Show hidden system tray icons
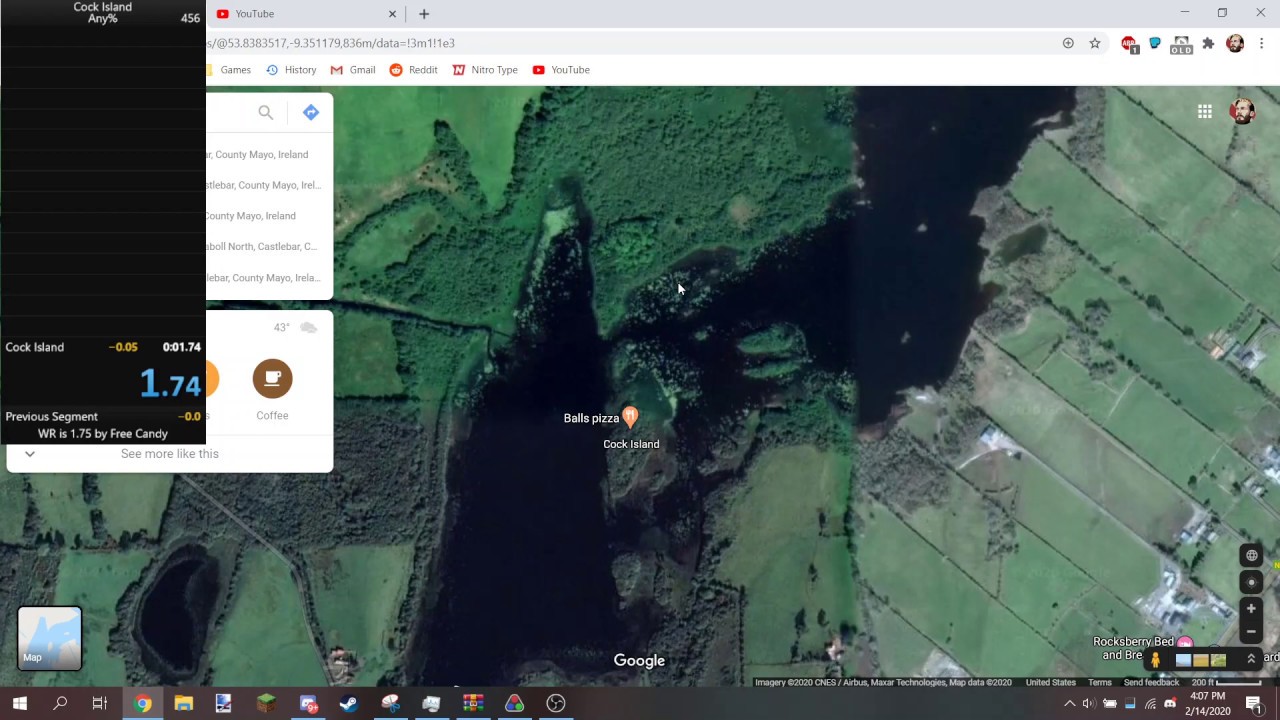The image size is (1280, 720). tap(1069, 704)
